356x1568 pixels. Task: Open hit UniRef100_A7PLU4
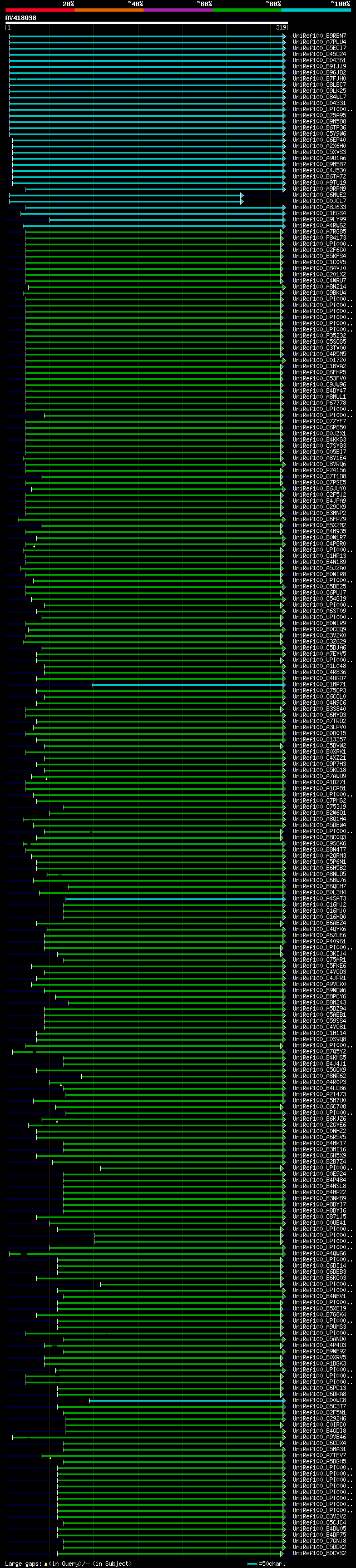319,42
